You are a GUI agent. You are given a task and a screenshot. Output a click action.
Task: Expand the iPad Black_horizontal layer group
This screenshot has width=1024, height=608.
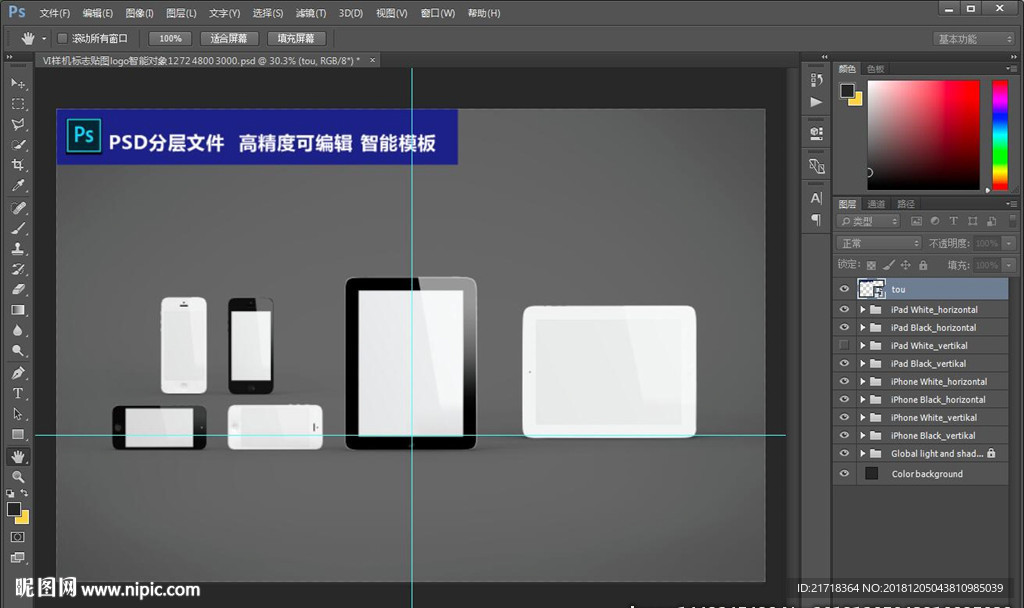(x=862, y=328)
